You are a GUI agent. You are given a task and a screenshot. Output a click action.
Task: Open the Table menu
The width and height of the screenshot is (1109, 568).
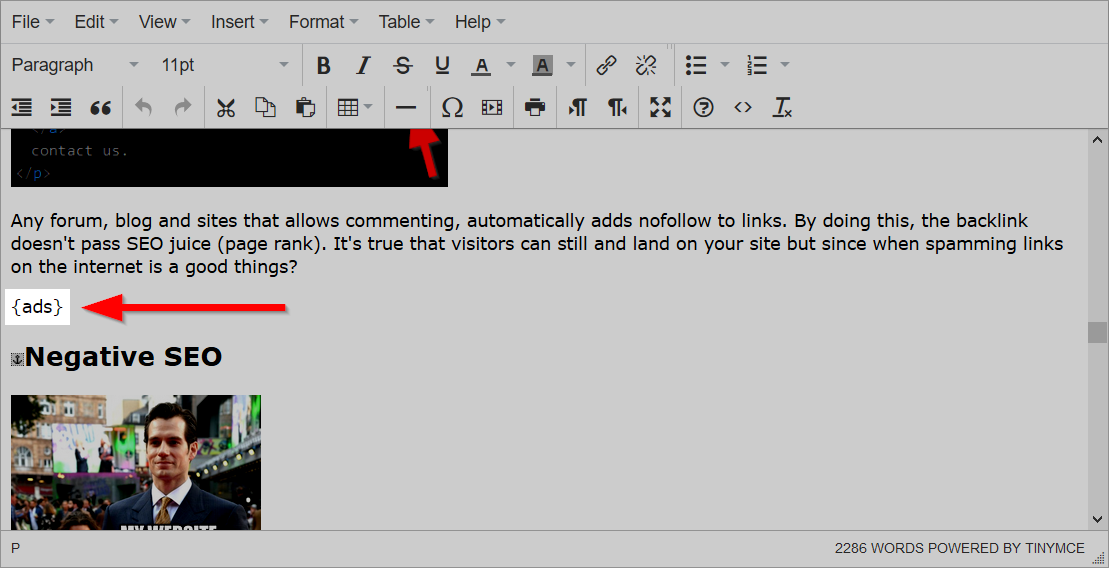406,22
